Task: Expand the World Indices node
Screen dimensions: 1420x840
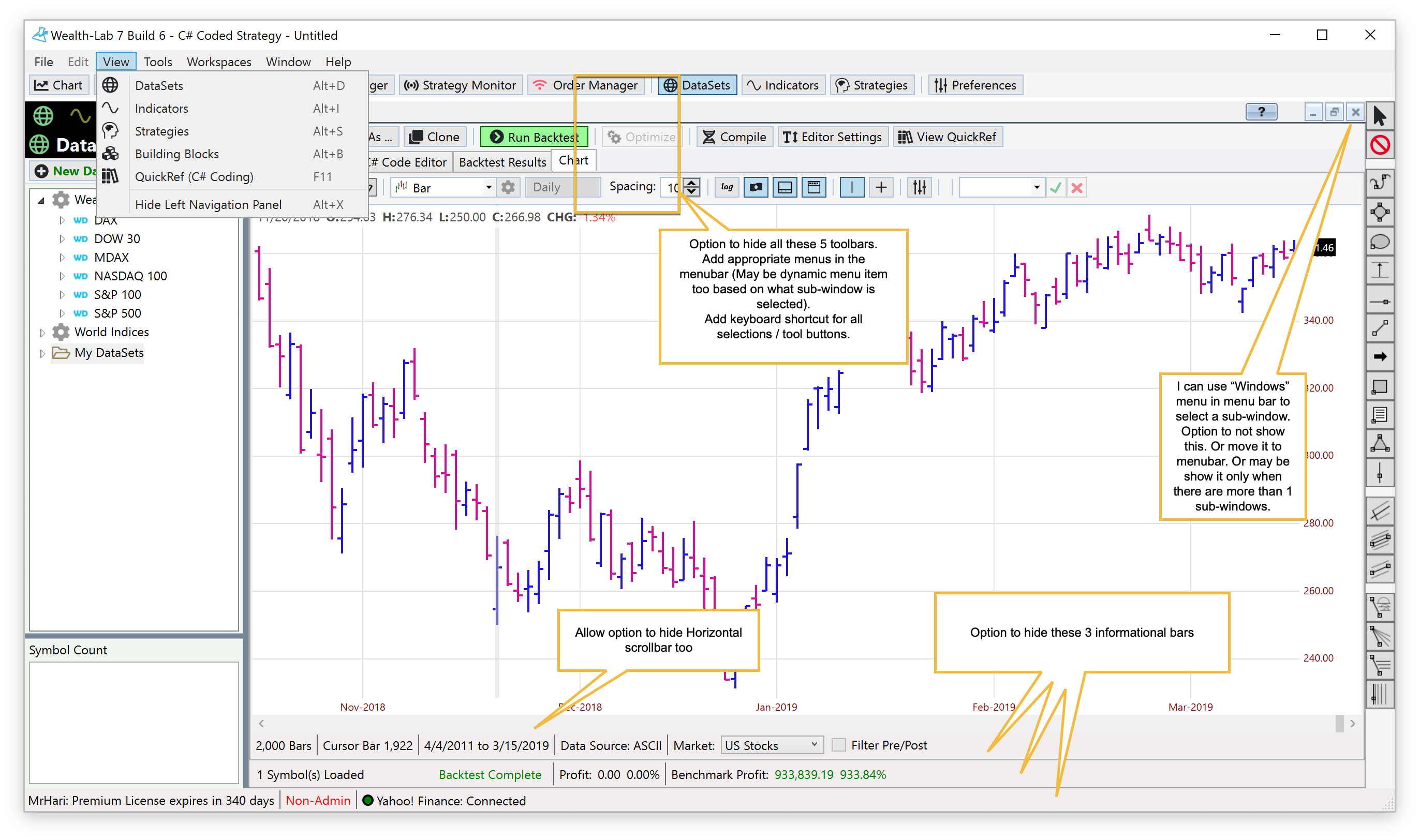Action: [x=42, y=333]
